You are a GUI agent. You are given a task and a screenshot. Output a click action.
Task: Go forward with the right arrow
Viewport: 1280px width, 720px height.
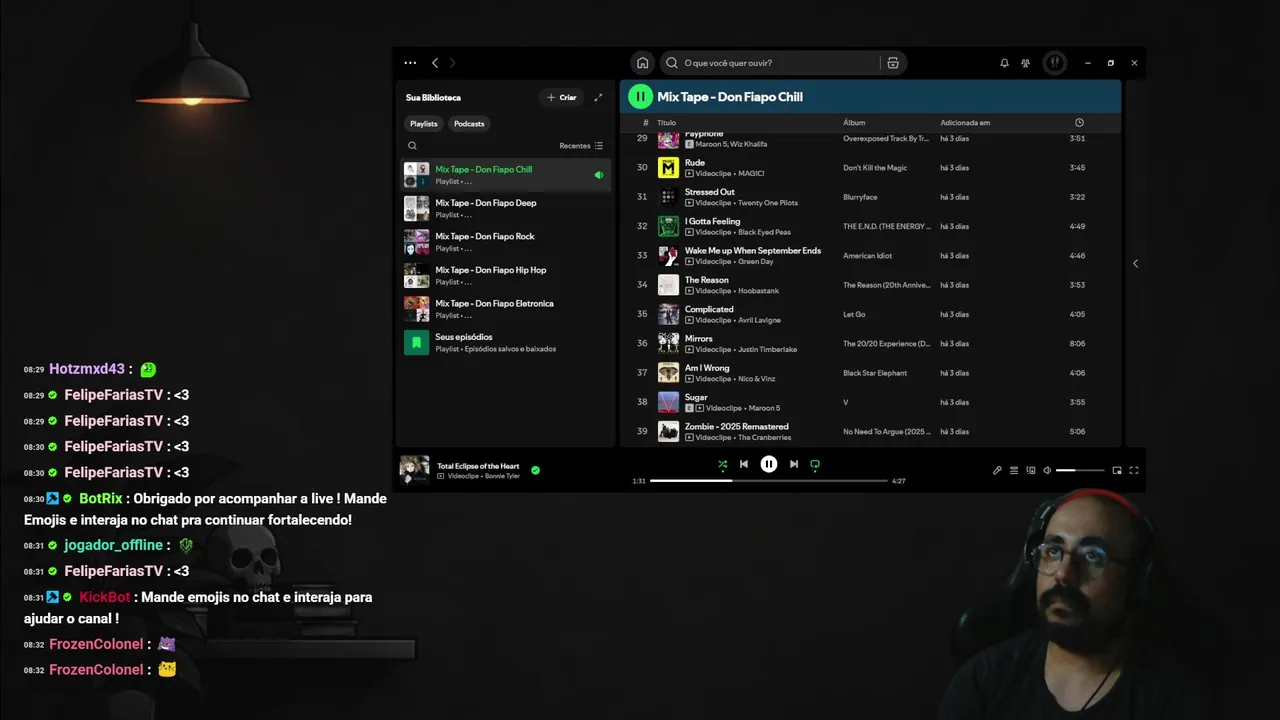click(452, 63)
